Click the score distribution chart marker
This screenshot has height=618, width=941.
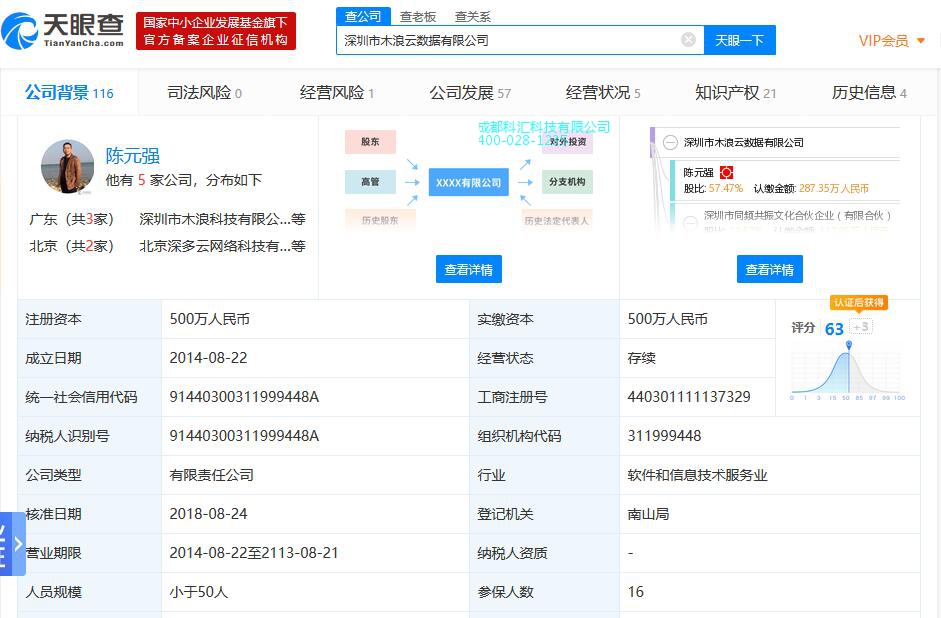(849, 345)
